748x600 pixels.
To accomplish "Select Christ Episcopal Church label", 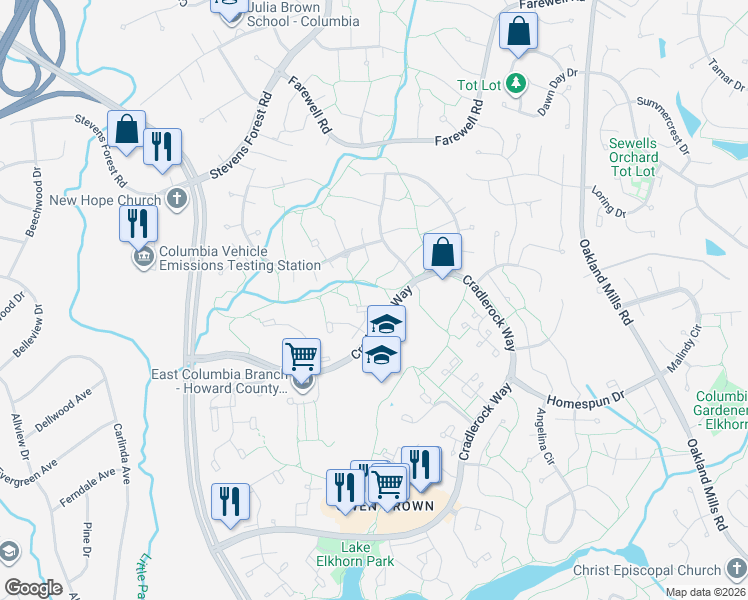I will pos(647,570).
